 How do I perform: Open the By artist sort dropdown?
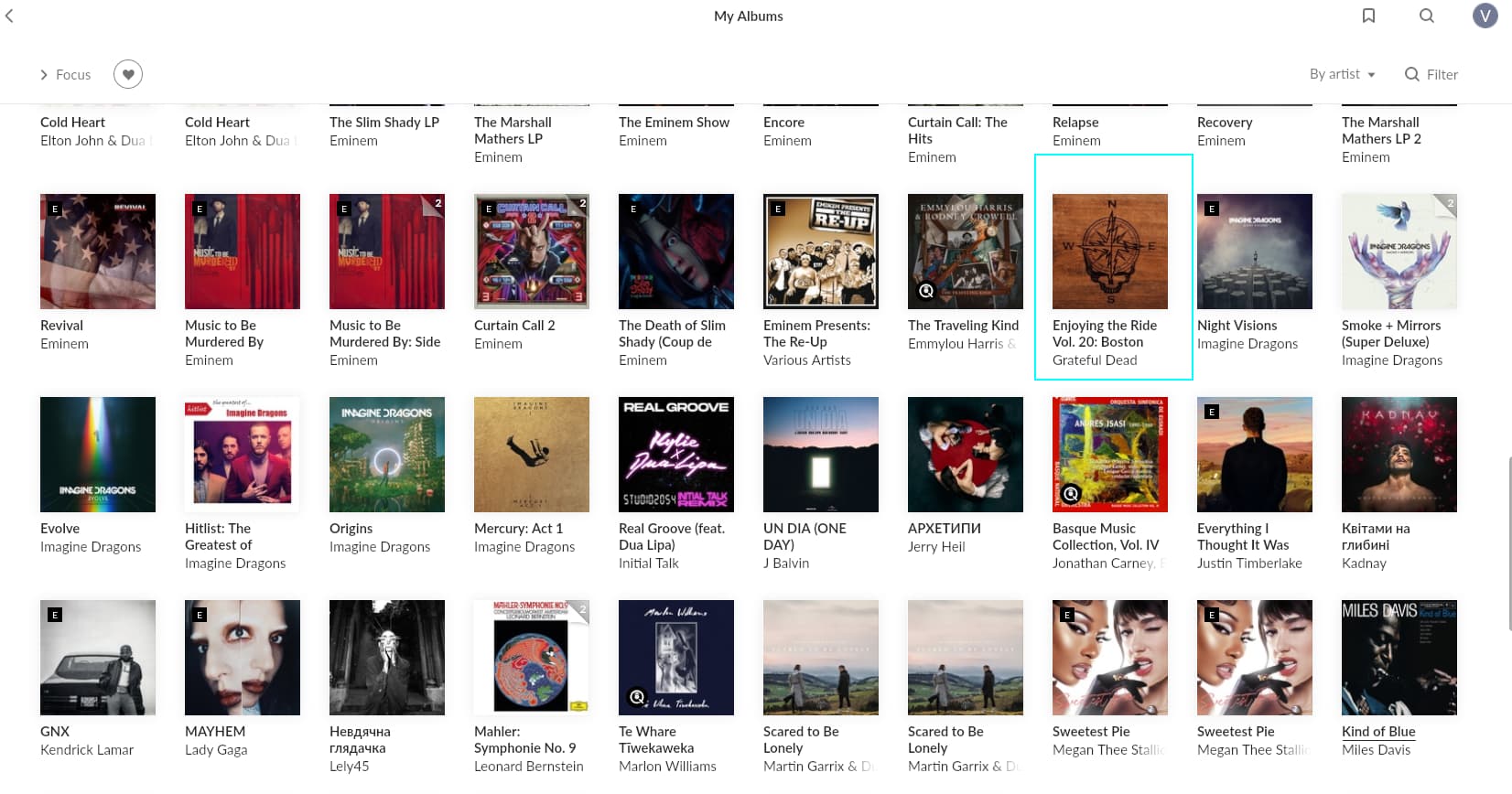pyautogui.click(x=1342, y=74)
